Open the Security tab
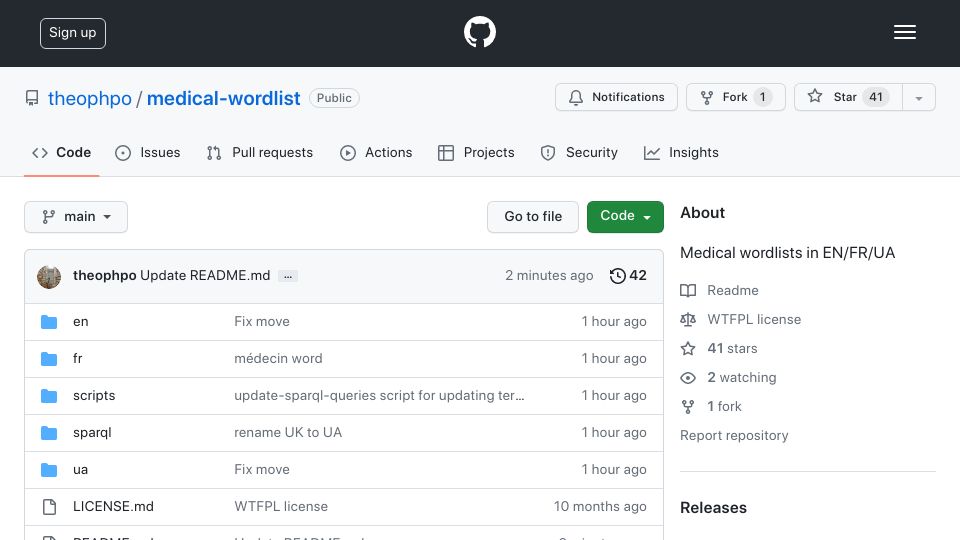This screenshot has width=960, height=540. click(579, 152)
